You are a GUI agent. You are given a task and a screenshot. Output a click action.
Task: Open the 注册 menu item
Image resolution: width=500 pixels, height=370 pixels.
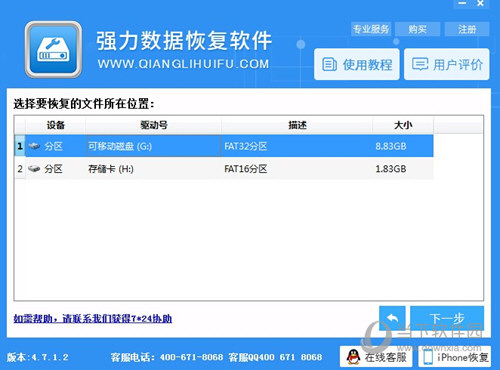coord(467,29)
